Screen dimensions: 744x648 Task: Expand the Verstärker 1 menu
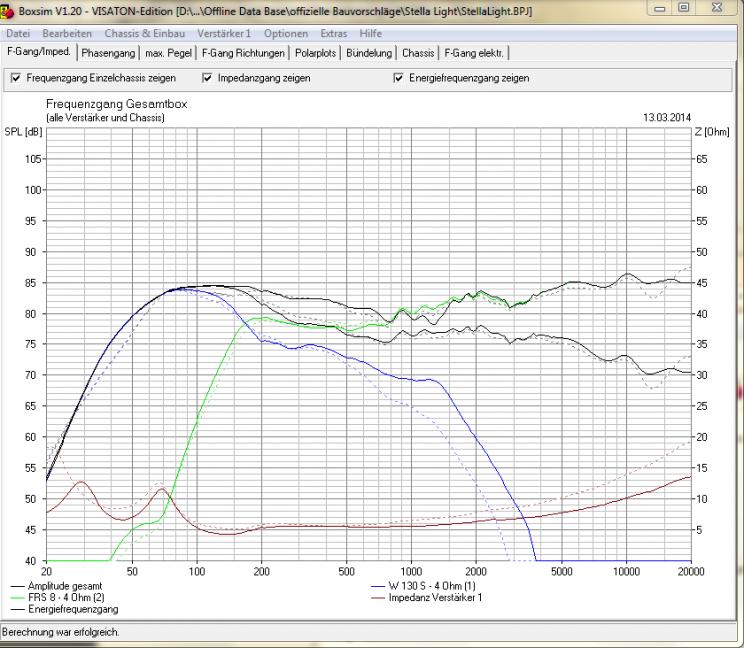pos(225,34)
